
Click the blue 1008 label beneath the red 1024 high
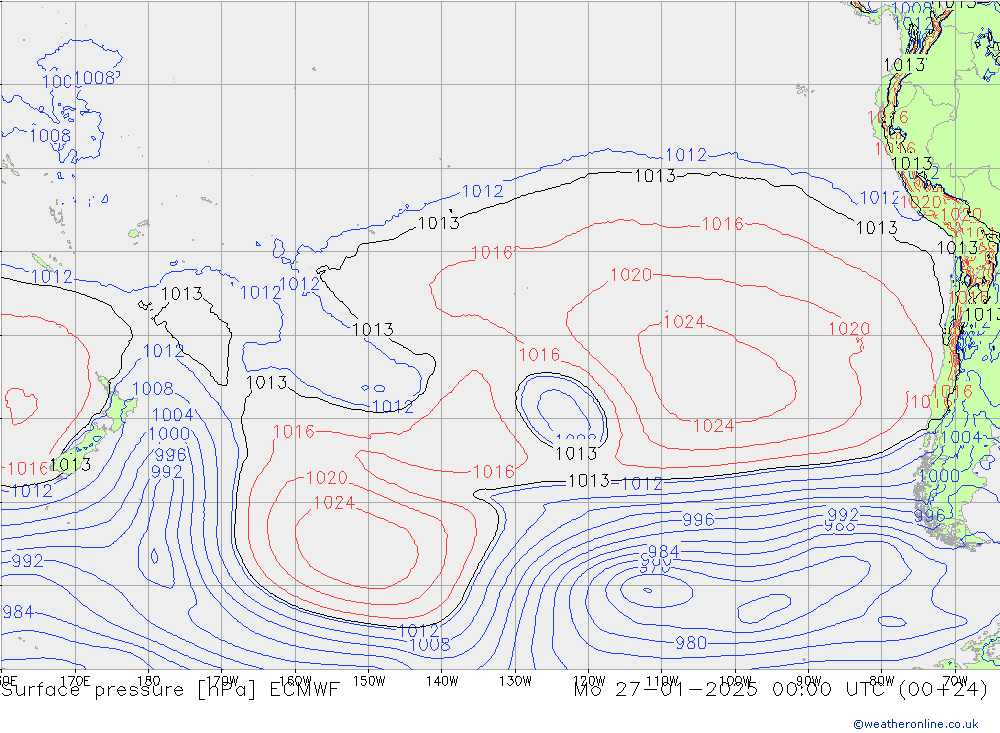430,644
